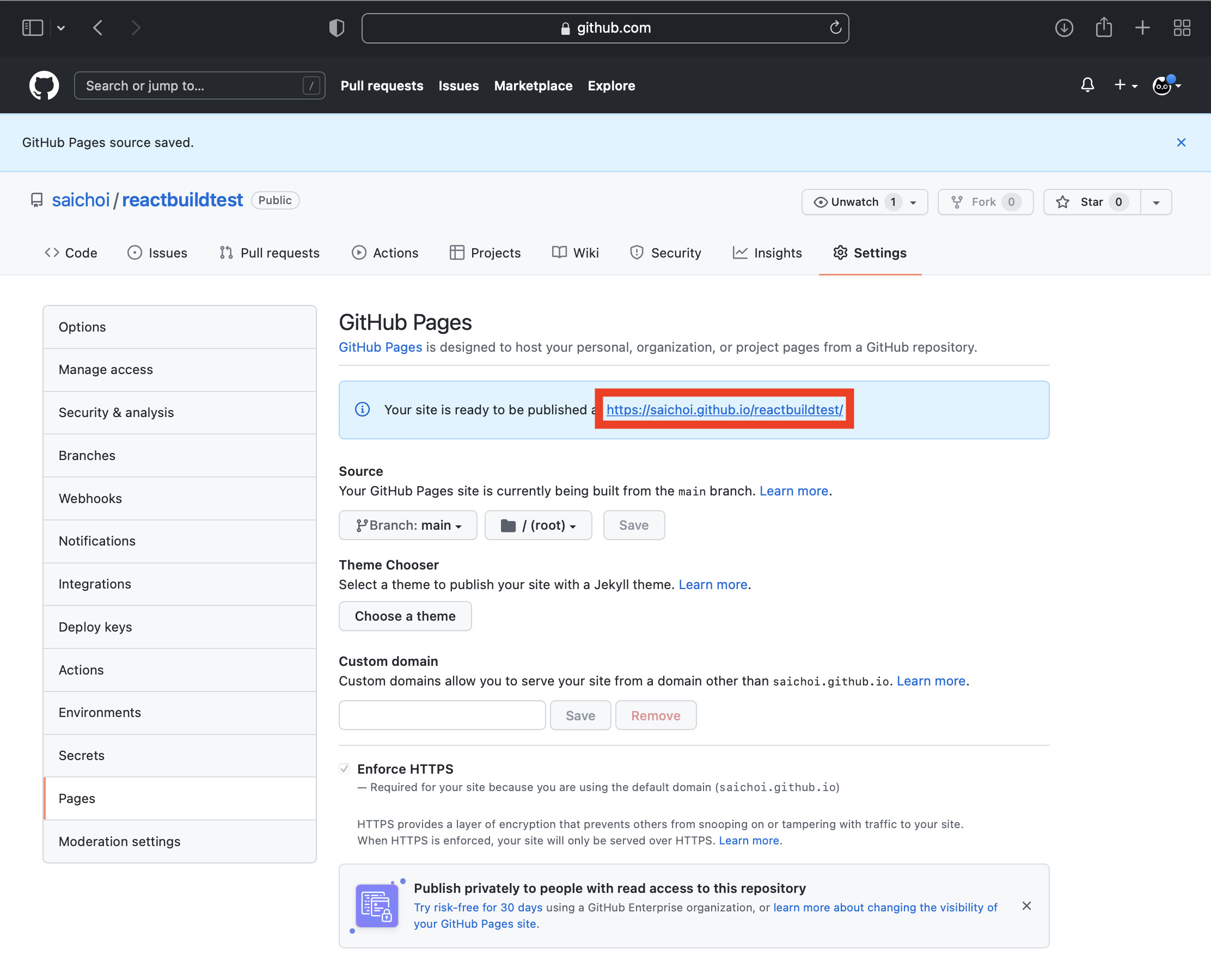Click the Remove custom domain button
Image resolution: width=1211 pixels, height=980 pixels.
click(x=656, y=715)
